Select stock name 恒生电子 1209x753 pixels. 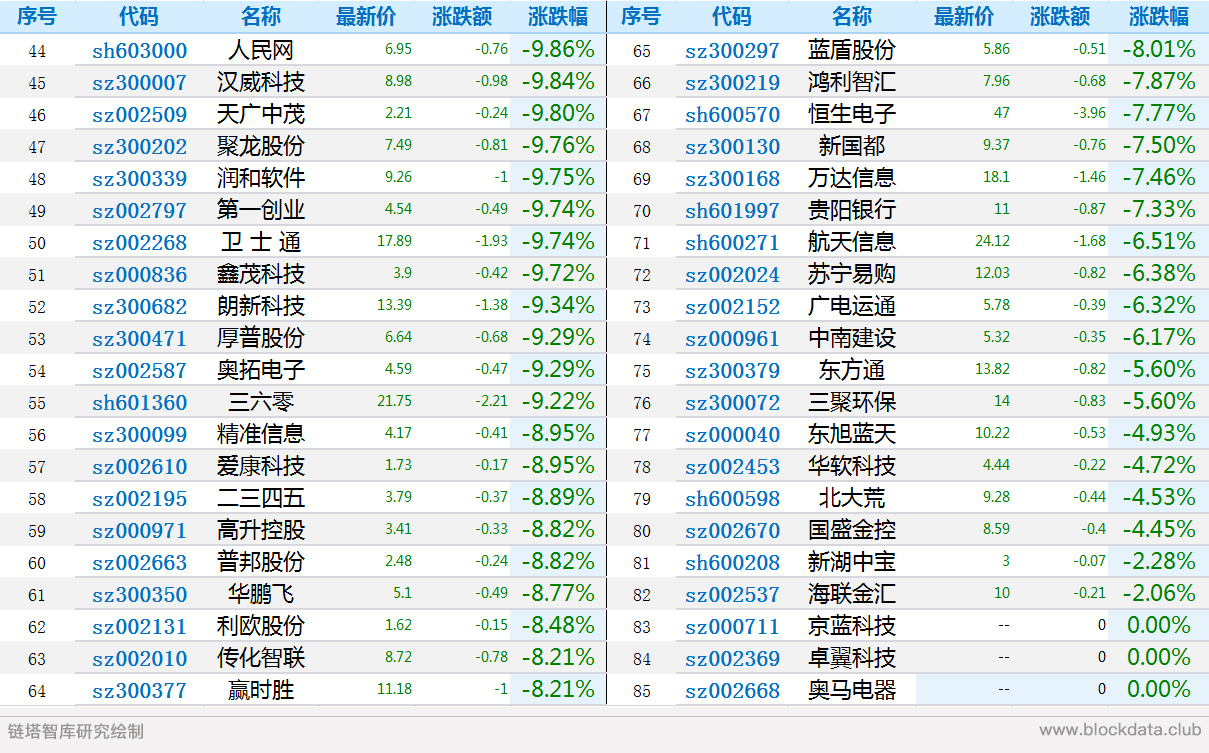pos(852,115)
